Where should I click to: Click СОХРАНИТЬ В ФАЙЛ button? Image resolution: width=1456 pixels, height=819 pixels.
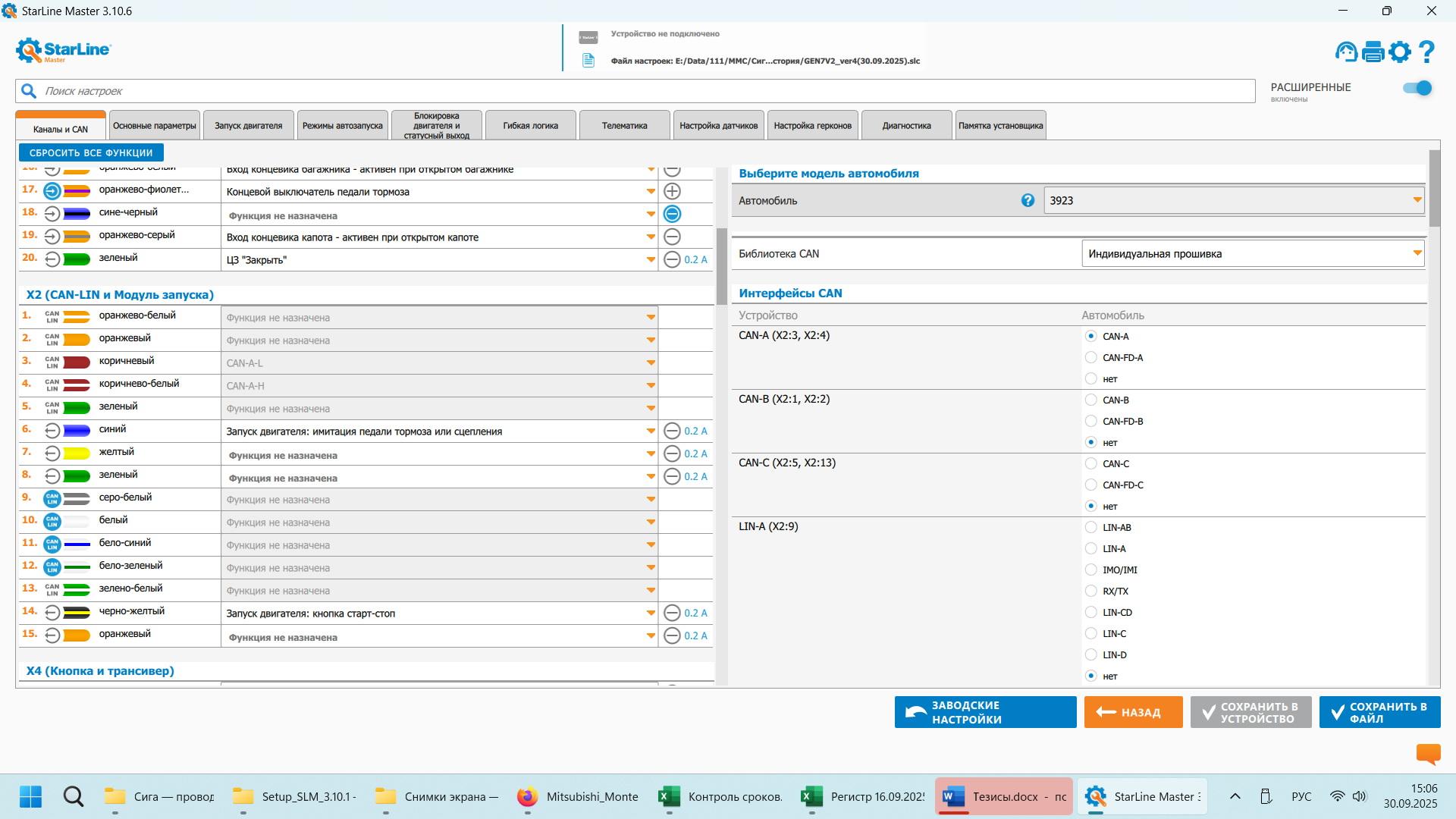(x=1379, y=712)
